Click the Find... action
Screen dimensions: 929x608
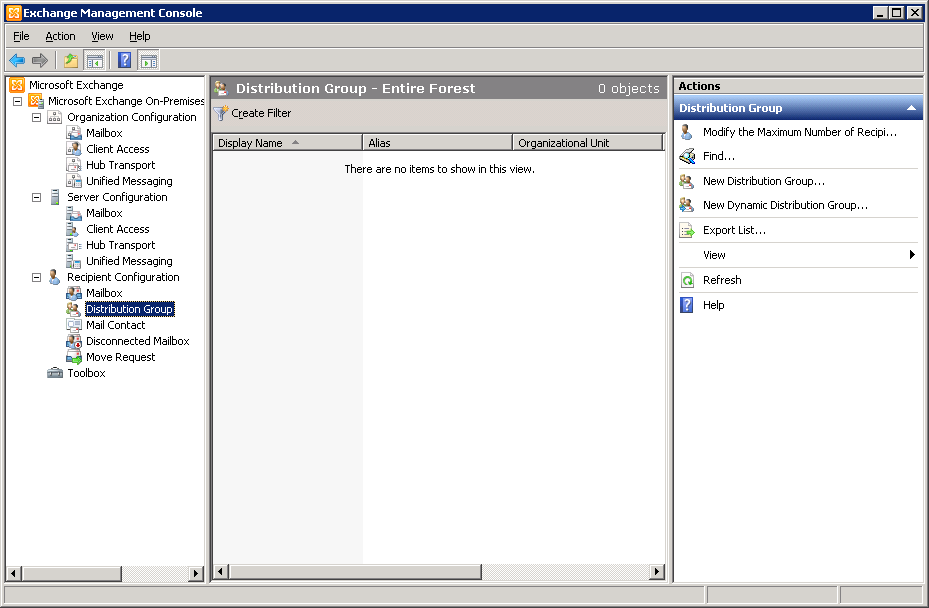pos(719,156)
